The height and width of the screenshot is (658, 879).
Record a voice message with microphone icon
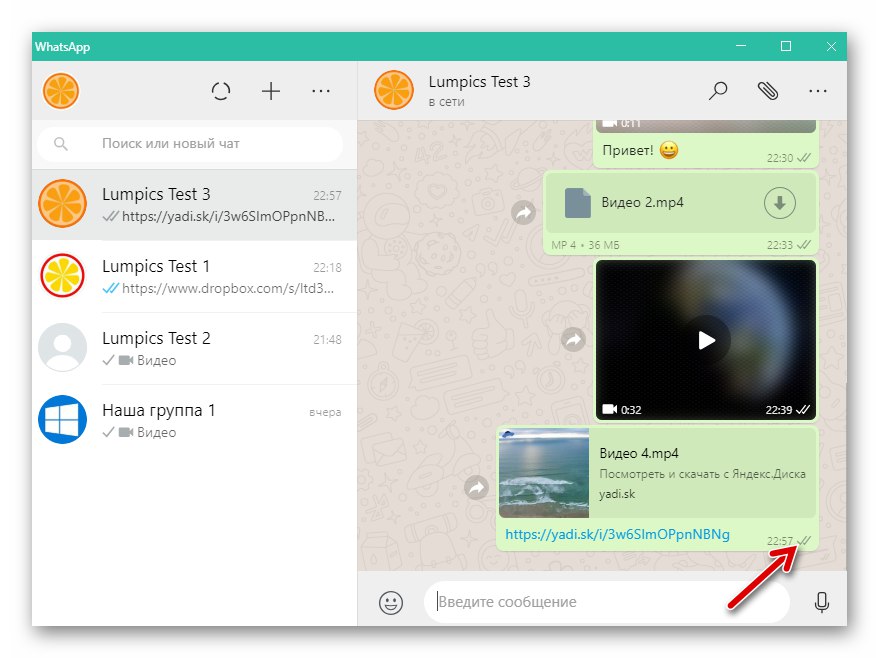[x=821, y=603]
